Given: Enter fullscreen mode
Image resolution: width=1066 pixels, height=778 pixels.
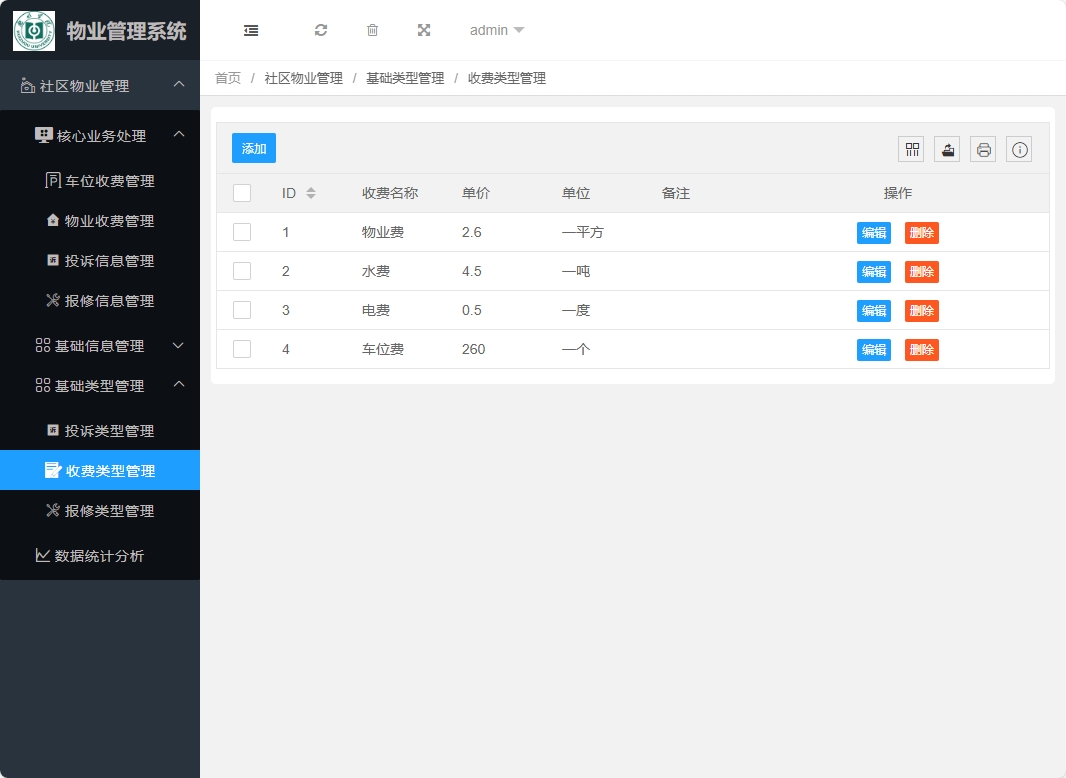Looking at the screenshot, I should tap(424, 30).
